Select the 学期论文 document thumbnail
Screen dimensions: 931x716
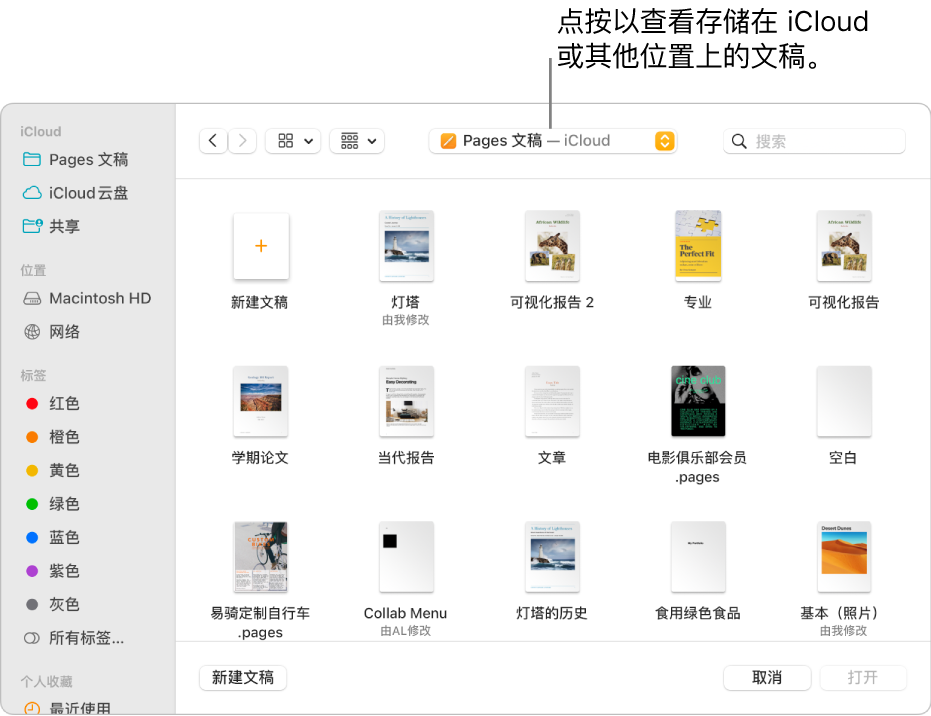point(261,401)
